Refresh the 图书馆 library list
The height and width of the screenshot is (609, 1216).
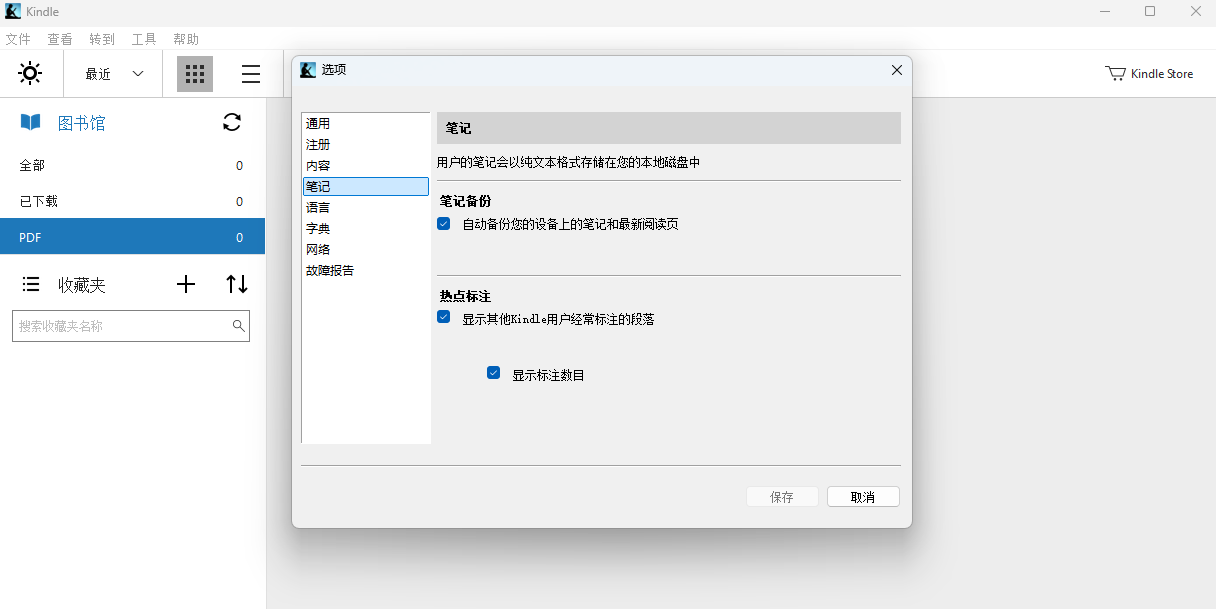231,122
